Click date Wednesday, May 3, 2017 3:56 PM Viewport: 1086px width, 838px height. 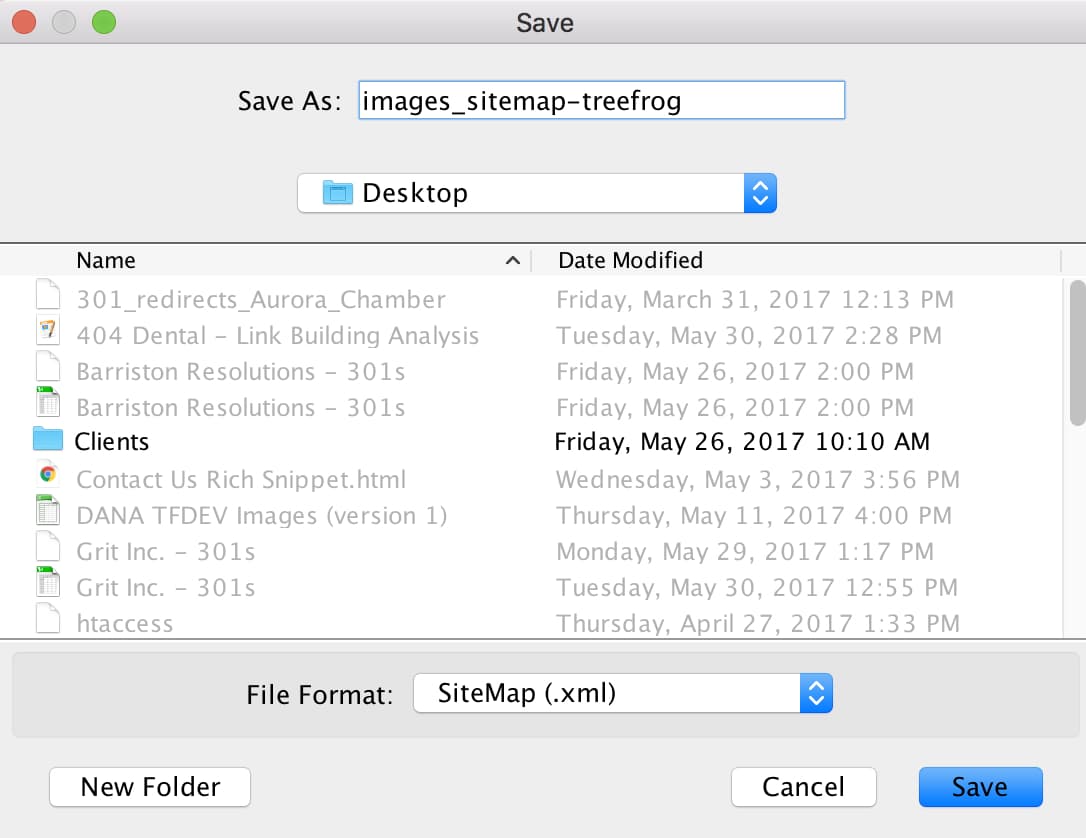758,480
